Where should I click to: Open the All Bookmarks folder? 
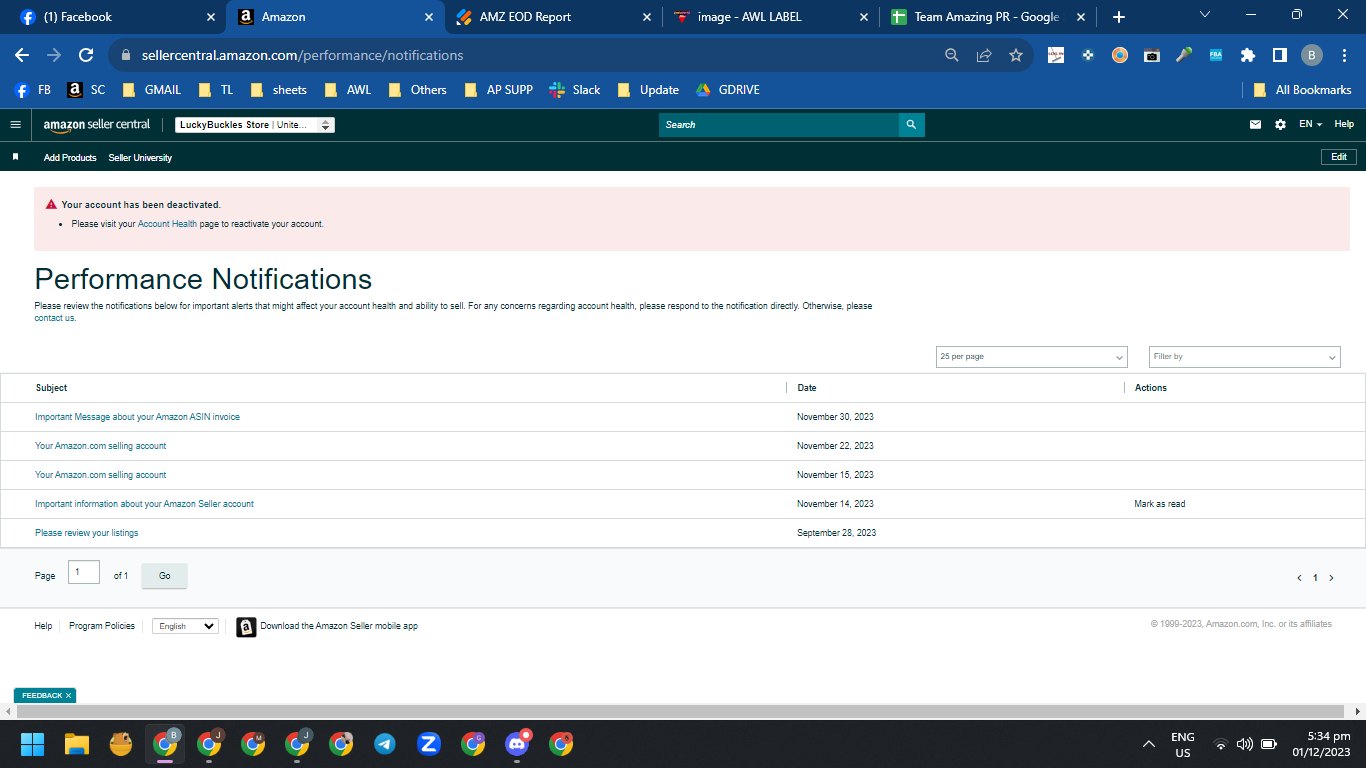click(x=1303, y=90)
